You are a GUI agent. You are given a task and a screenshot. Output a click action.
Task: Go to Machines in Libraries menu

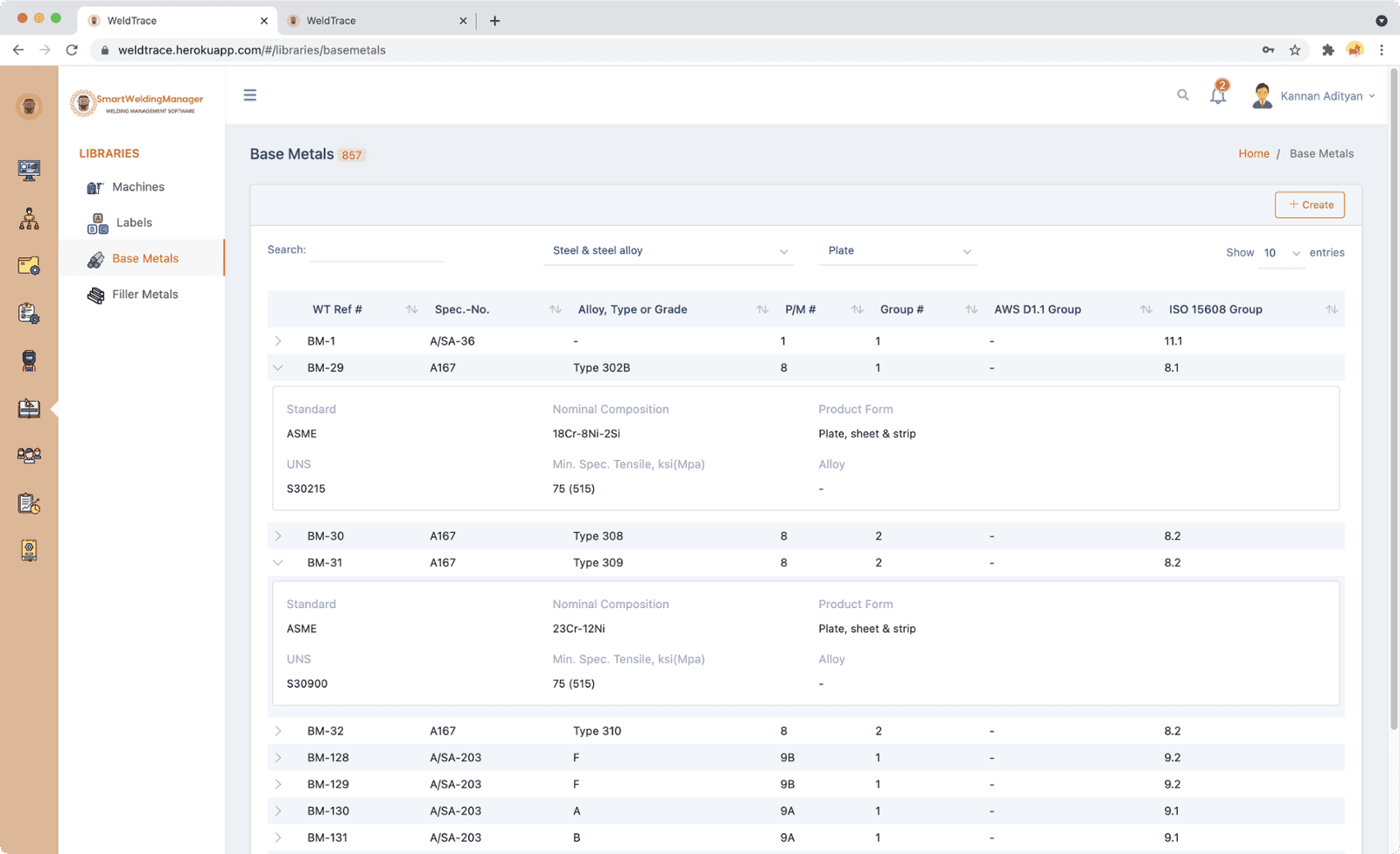pyautogui.click(x=137, y=187)
